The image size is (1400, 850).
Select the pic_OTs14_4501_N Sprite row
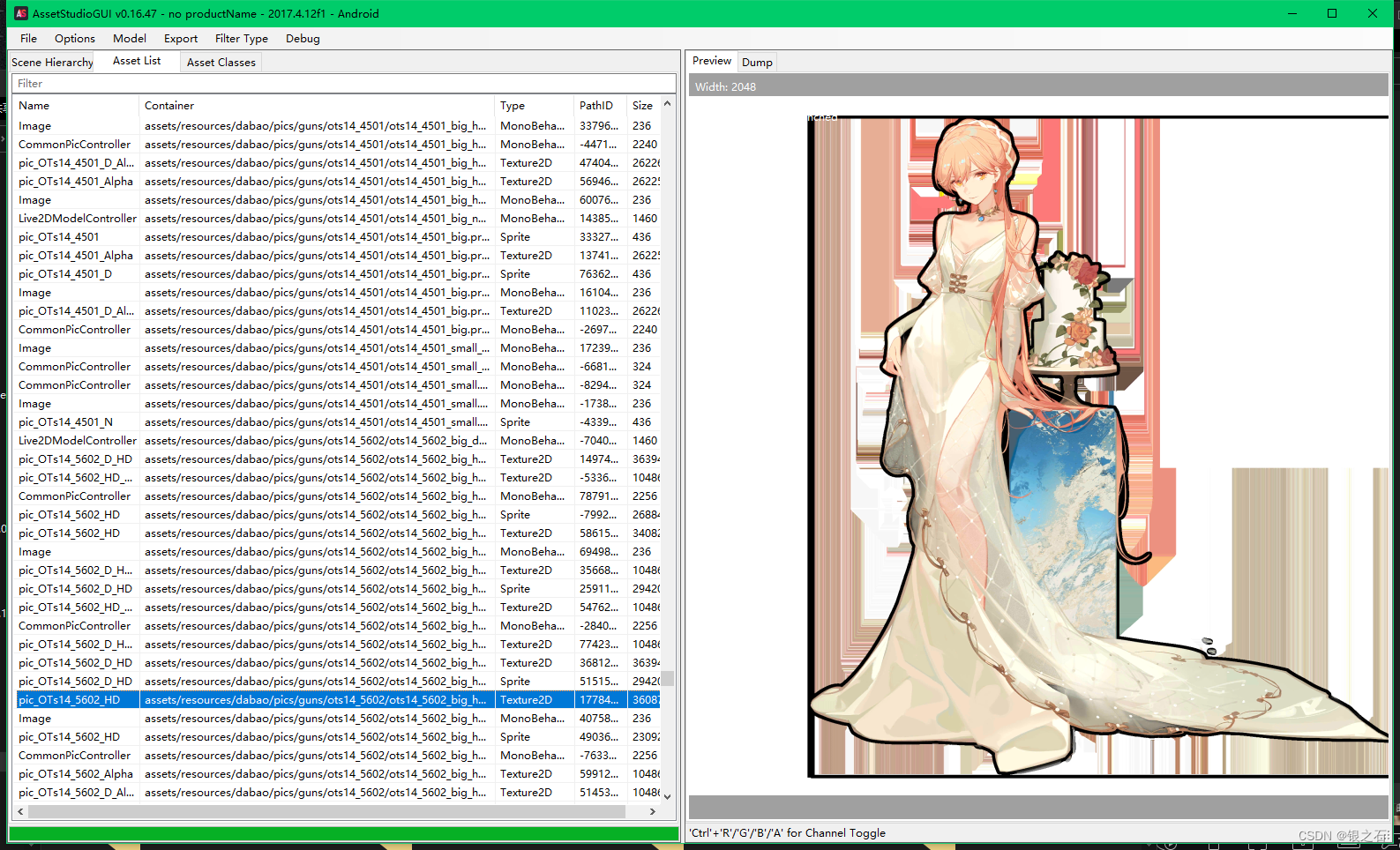tap(338, 422)
